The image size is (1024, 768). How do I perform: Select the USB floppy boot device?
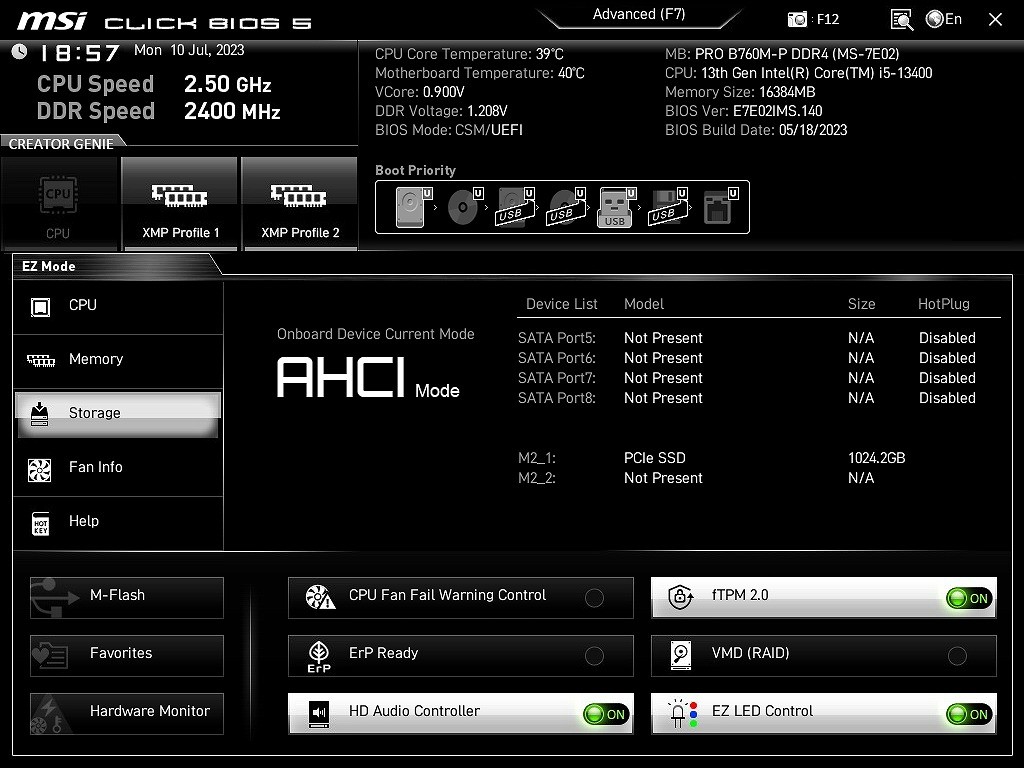(667, 207)
